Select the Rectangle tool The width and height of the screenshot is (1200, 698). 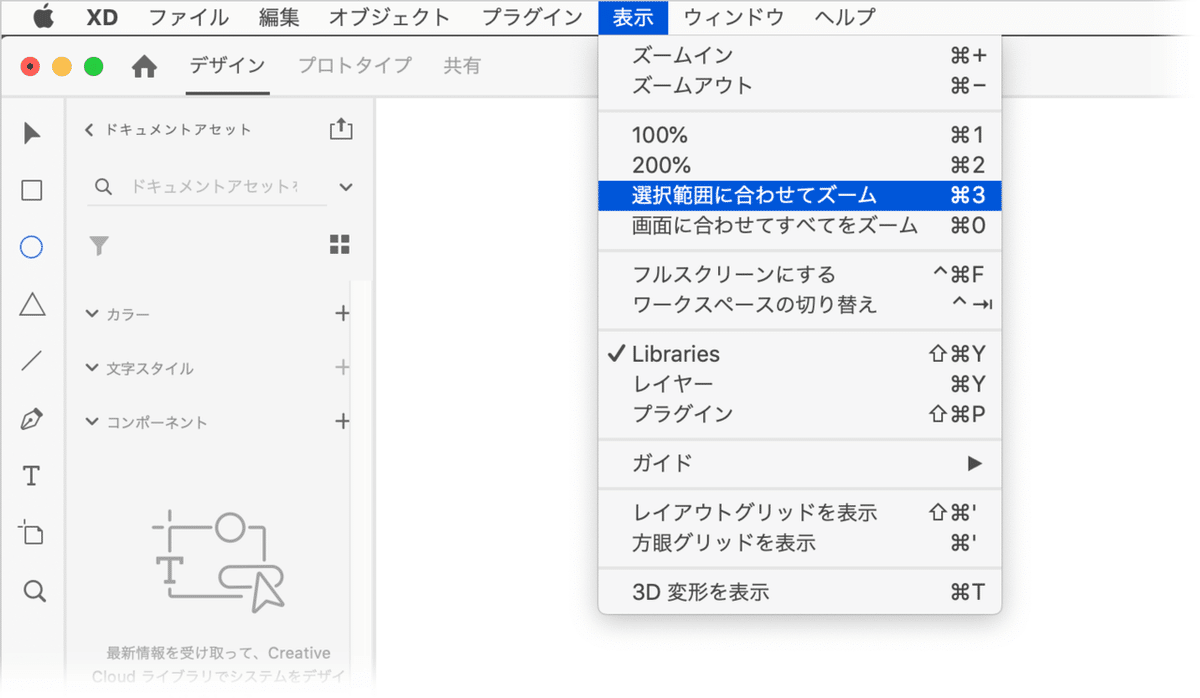32,190
